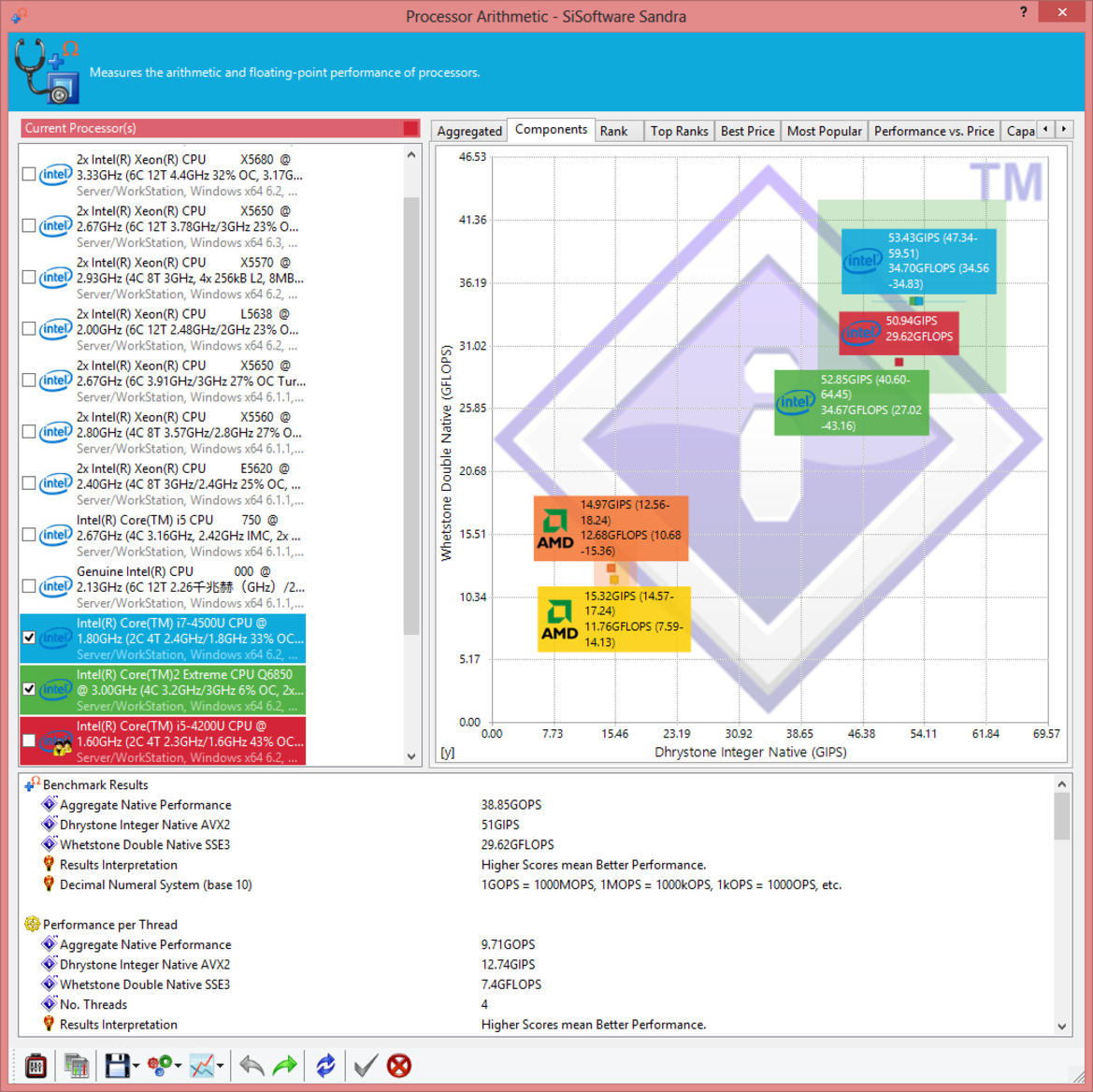Check the Xeon X5570 processor checkbox

tap(29, 278)
